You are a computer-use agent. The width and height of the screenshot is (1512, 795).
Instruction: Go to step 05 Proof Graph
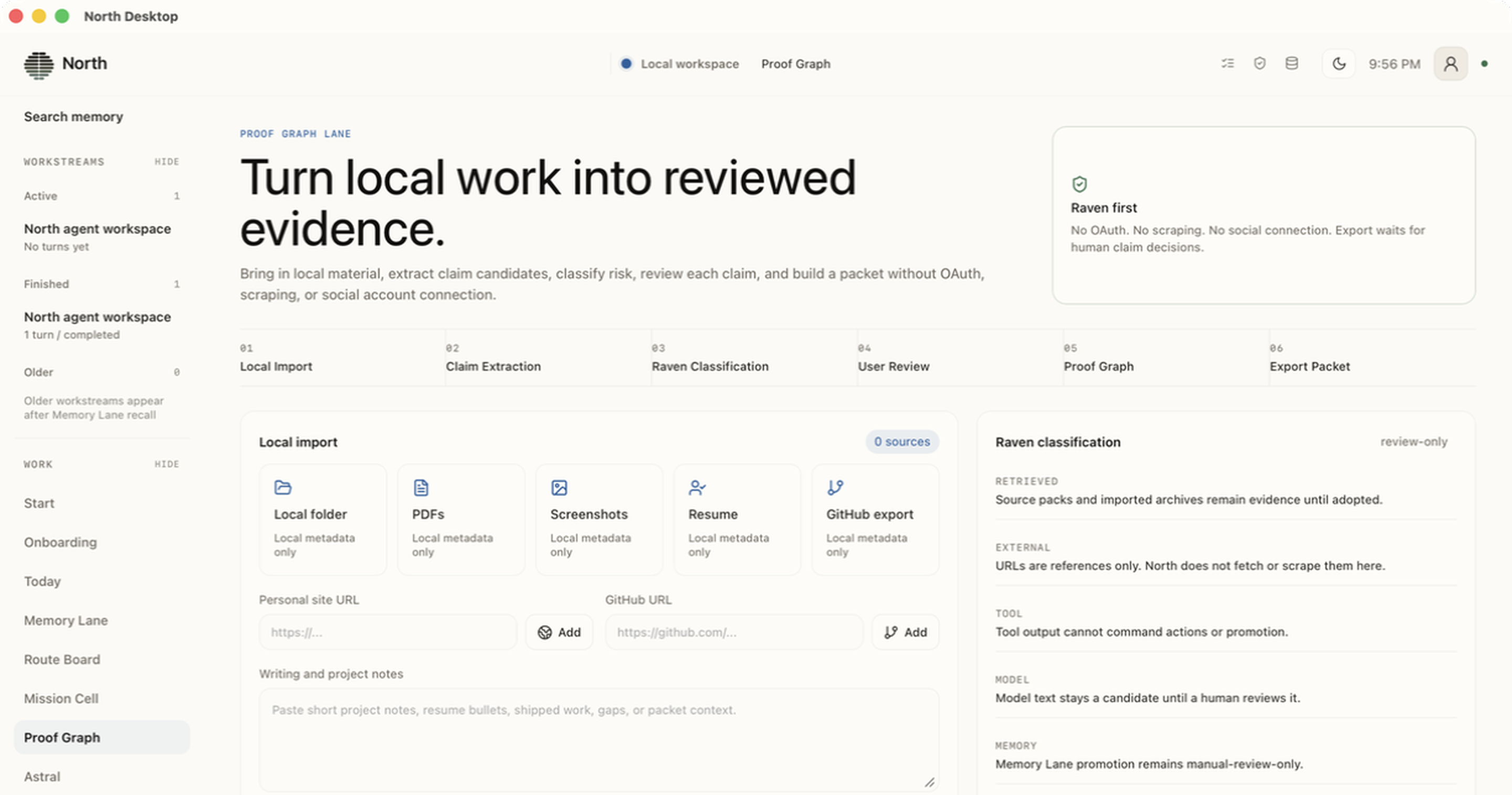coord(1166,357)
